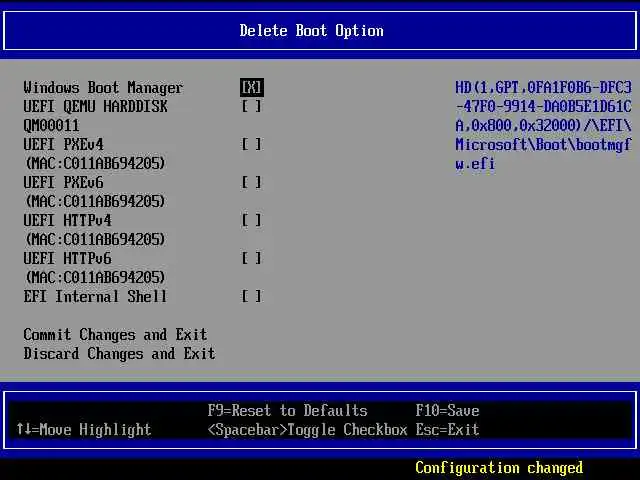The image size is (640, 480).
Task: Select the UEFI HTTPv4 checkbox
Action: (252, 220)
